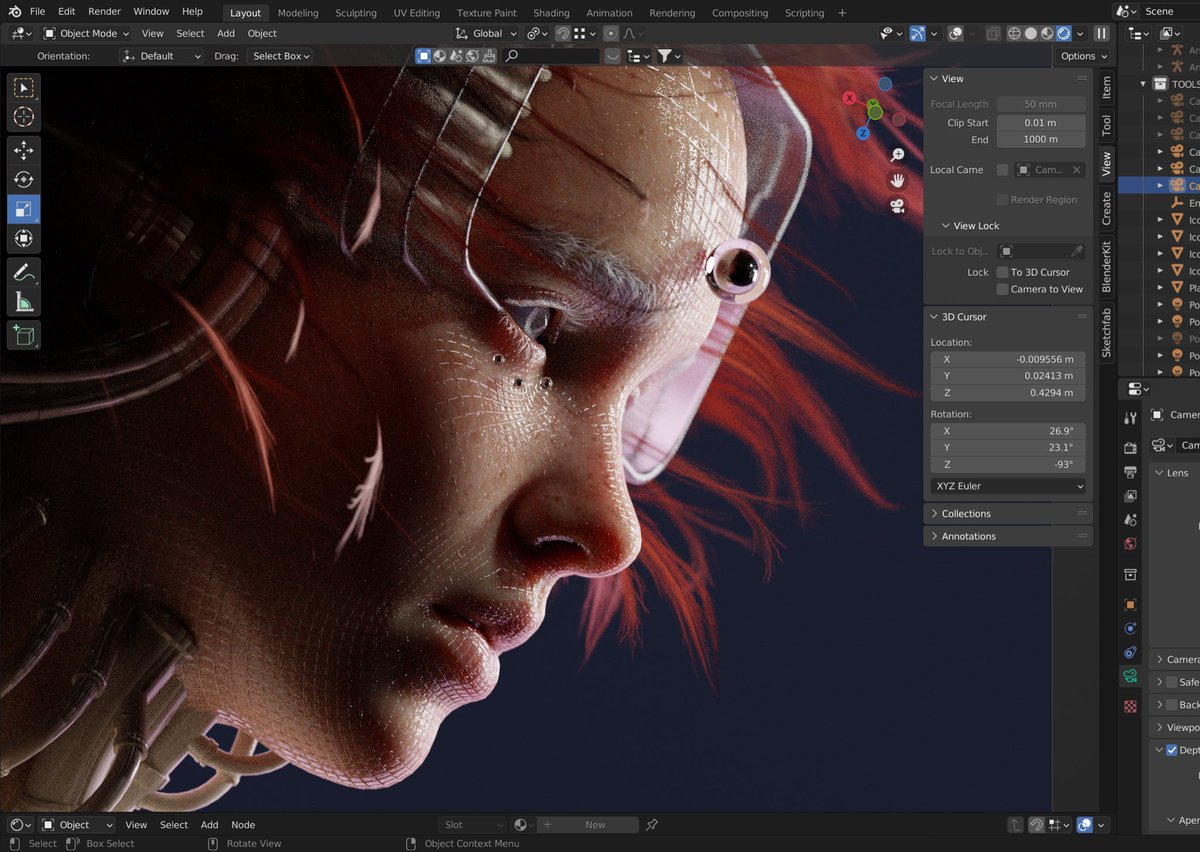Select the Rotate tool
1200x852 pixels.
point(24,180)
